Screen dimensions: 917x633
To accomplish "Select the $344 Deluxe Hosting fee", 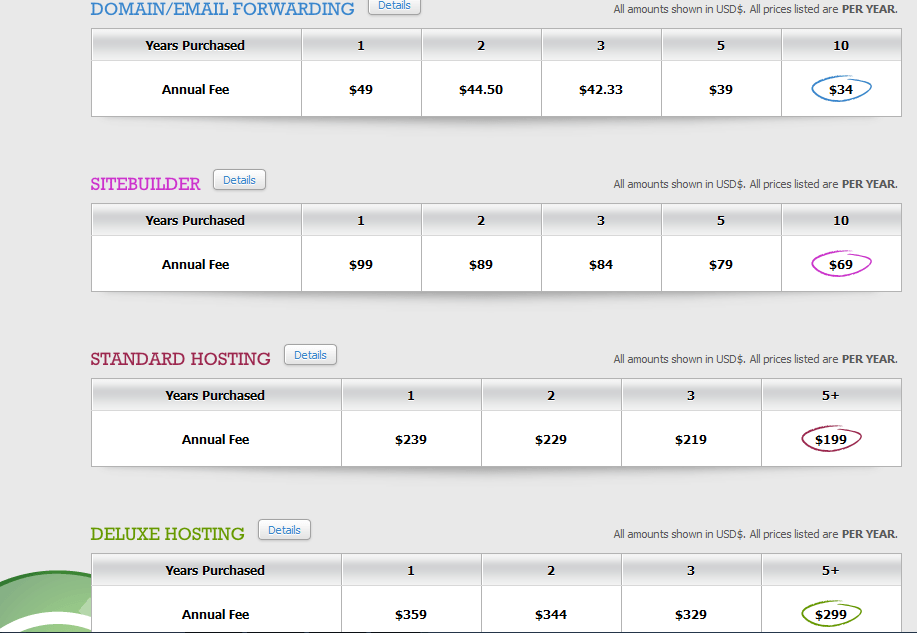I will point(550,614).
